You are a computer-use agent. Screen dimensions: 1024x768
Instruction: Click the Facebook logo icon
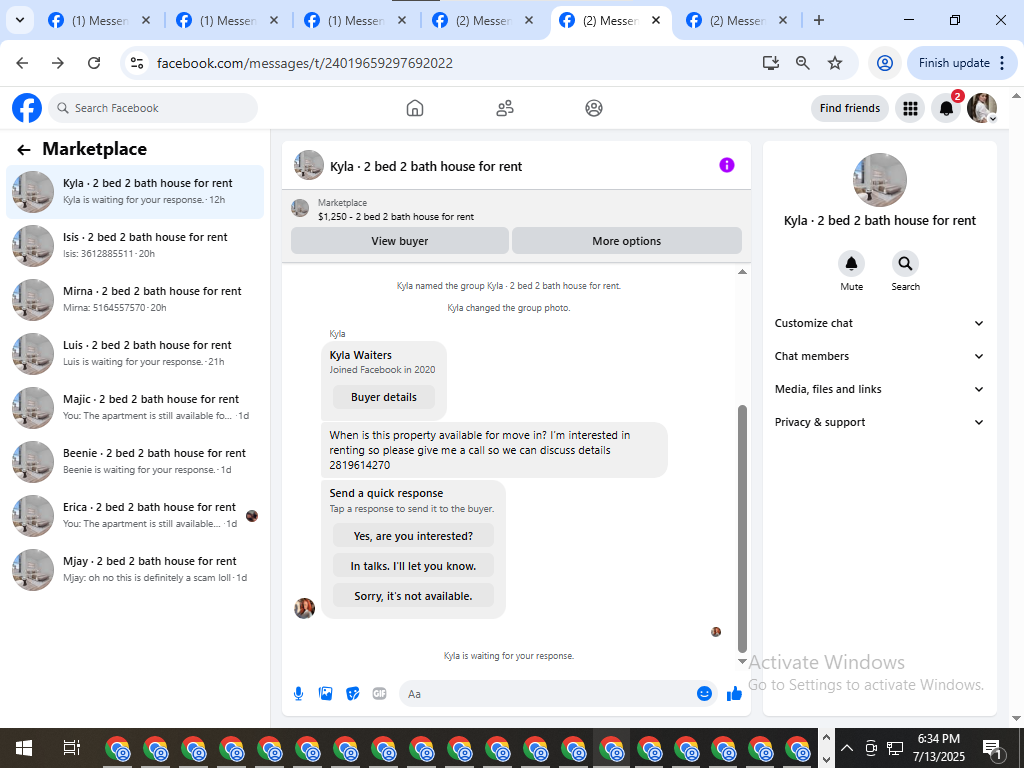(27, 108)
